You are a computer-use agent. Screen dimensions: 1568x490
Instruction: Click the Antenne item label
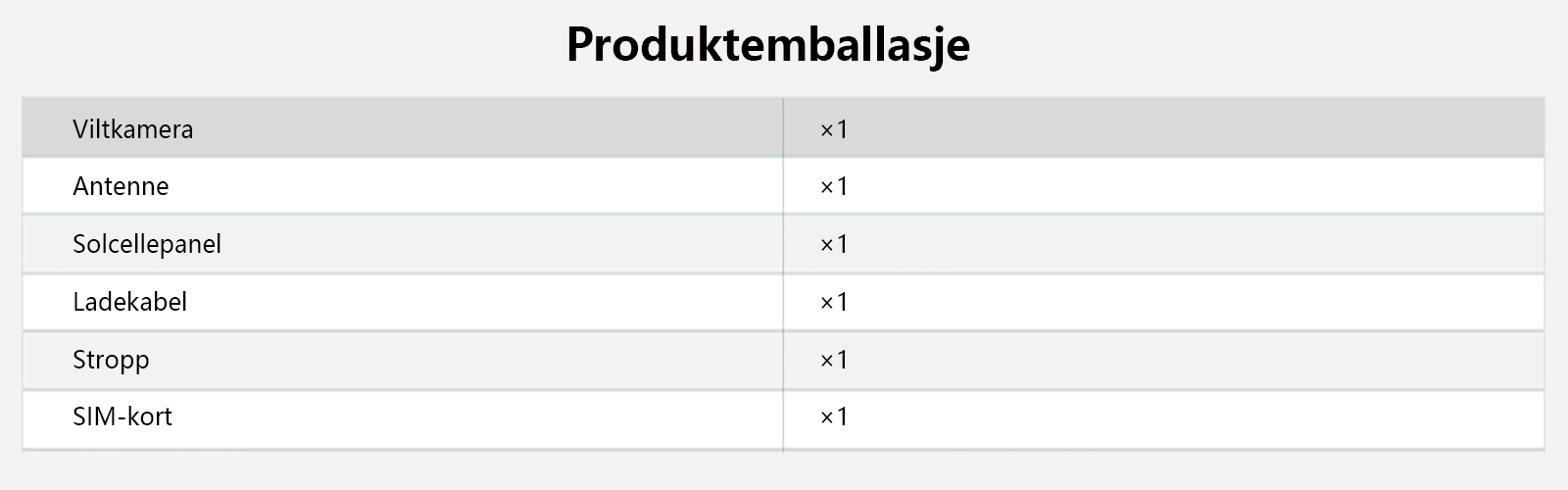pyautogui.click(x=121, y=186)
